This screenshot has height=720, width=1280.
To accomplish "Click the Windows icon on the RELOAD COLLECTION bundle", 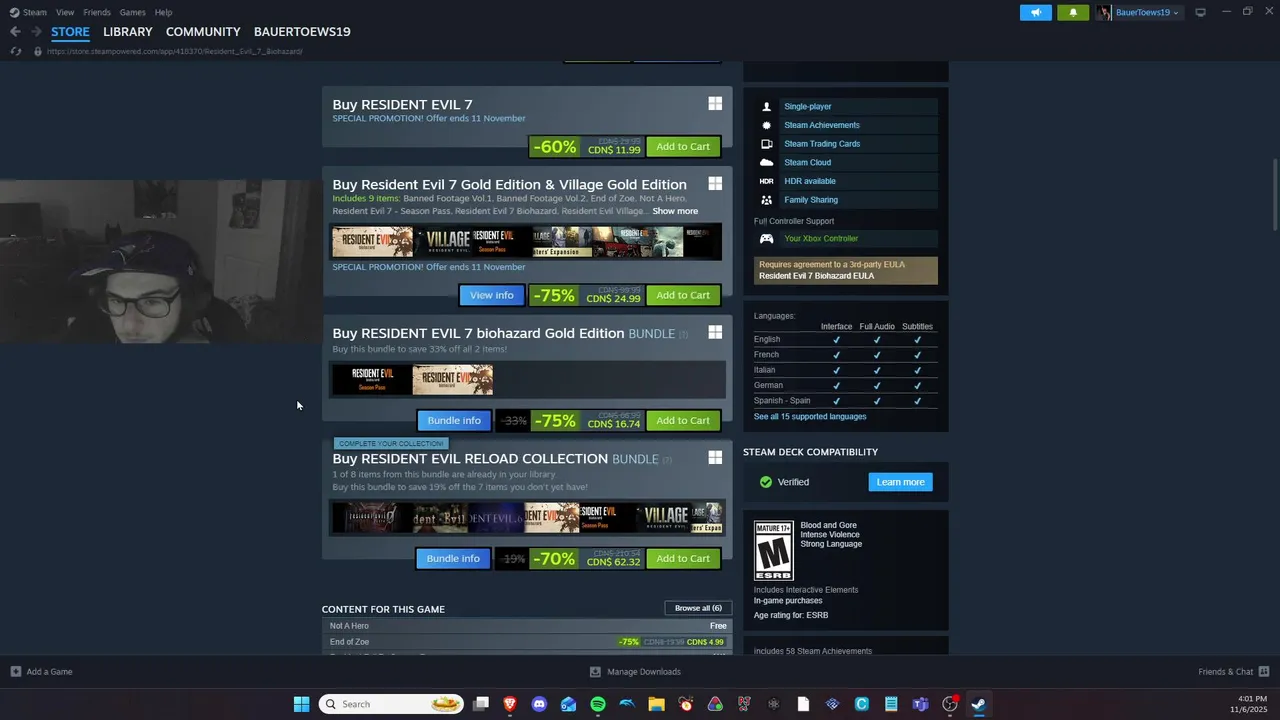I will (715, 457).
